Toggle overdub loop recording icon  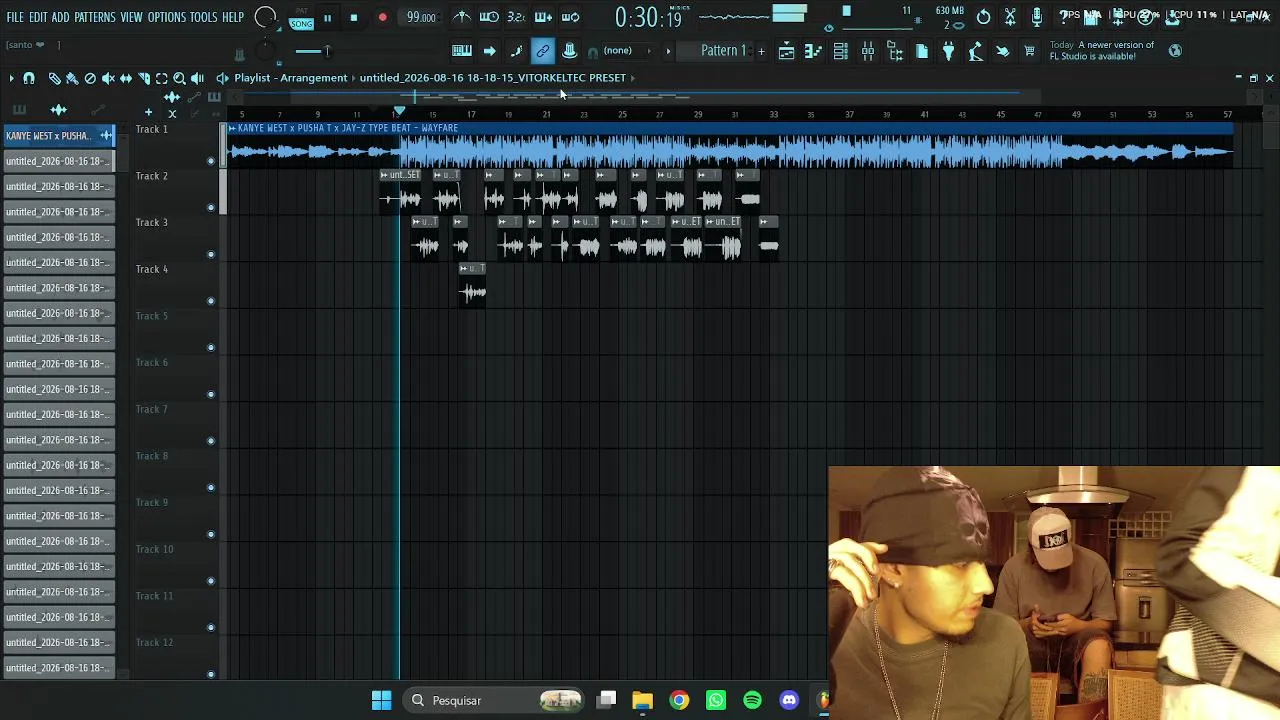tap(543, 17)
